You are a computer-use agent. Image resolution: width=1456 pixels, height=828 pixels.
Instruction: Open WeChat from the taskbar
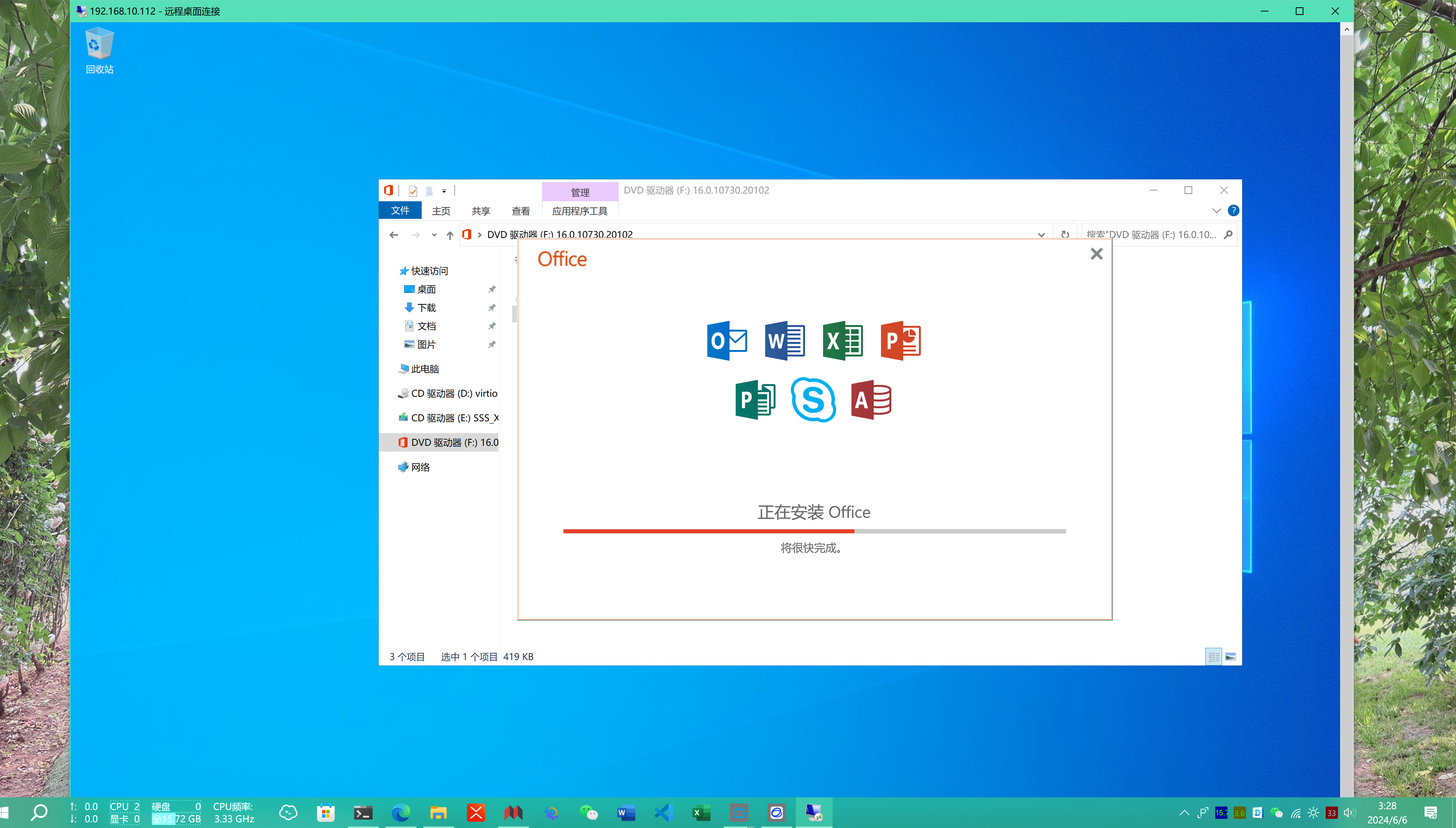pos(588,813)
